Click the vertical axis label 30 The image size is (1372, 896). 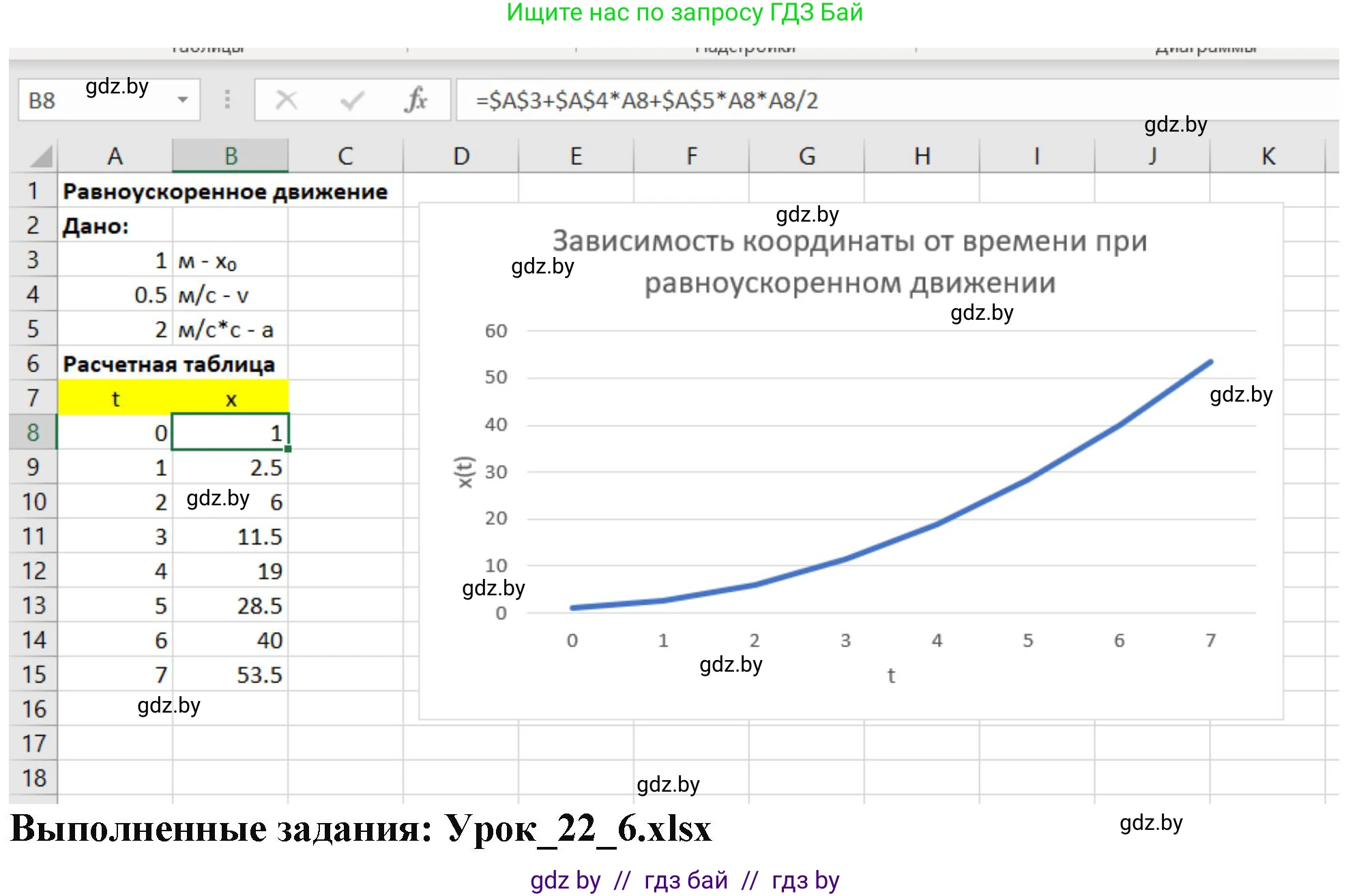coord(496,472)
